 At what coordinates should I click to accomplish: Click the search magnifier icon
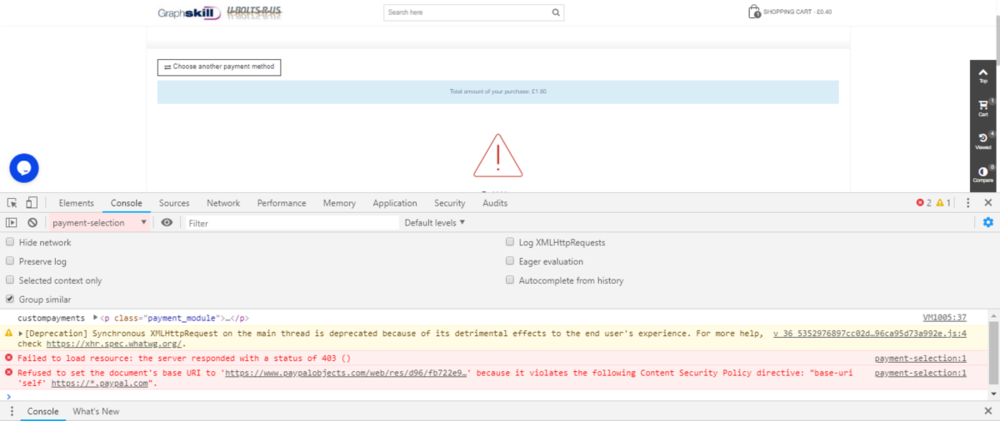556,13
